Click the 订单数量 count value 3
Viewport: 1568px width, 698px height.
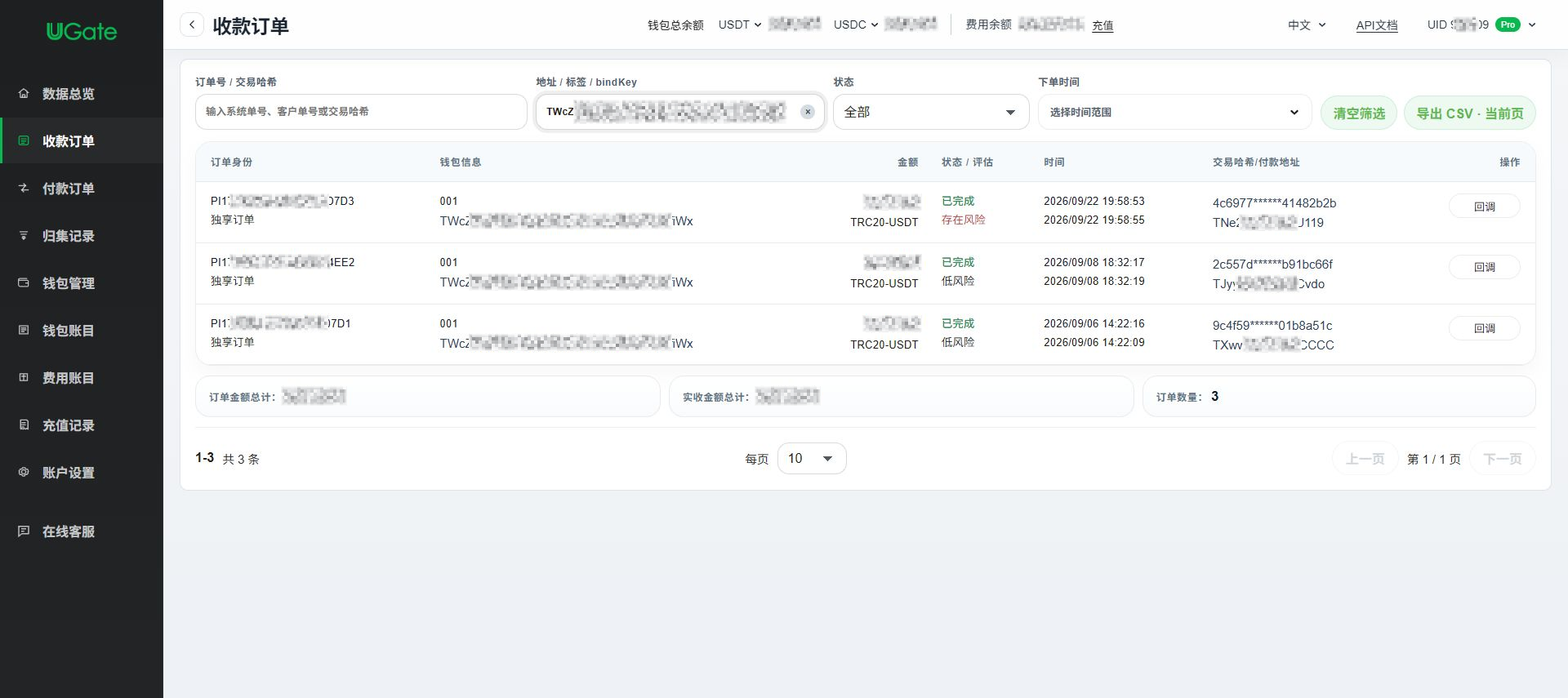(1215, 396)
